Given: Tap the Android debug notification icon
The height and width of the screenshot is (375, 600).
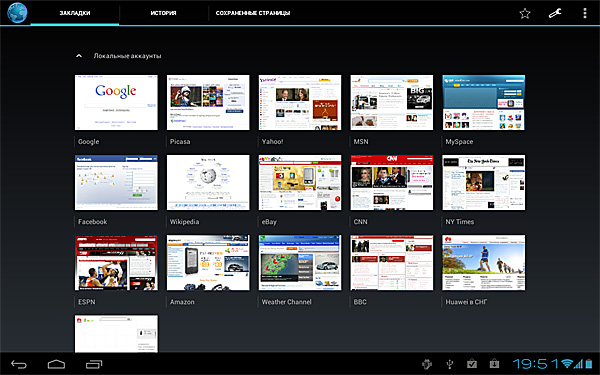Looking at the screenshot, I should (x=427, y=364).
